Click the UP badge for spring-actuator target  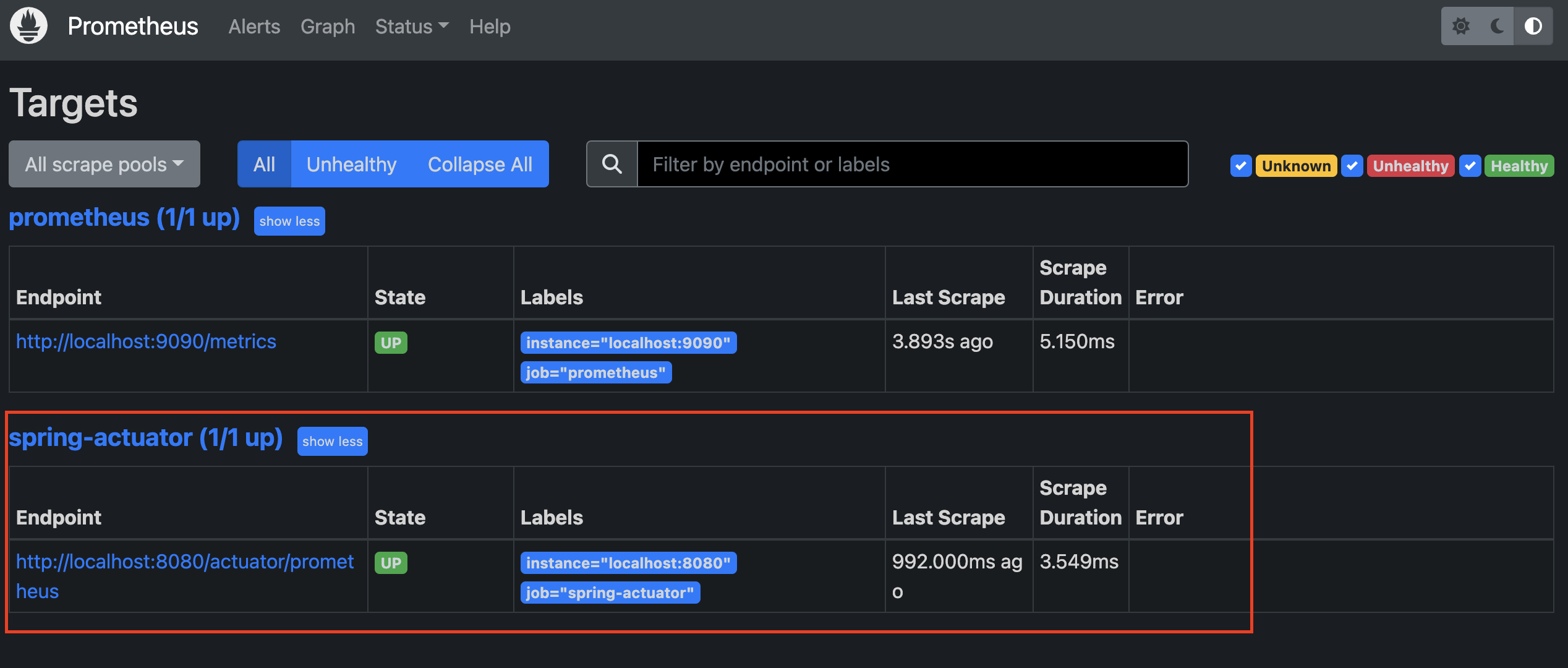pos(391,563)
